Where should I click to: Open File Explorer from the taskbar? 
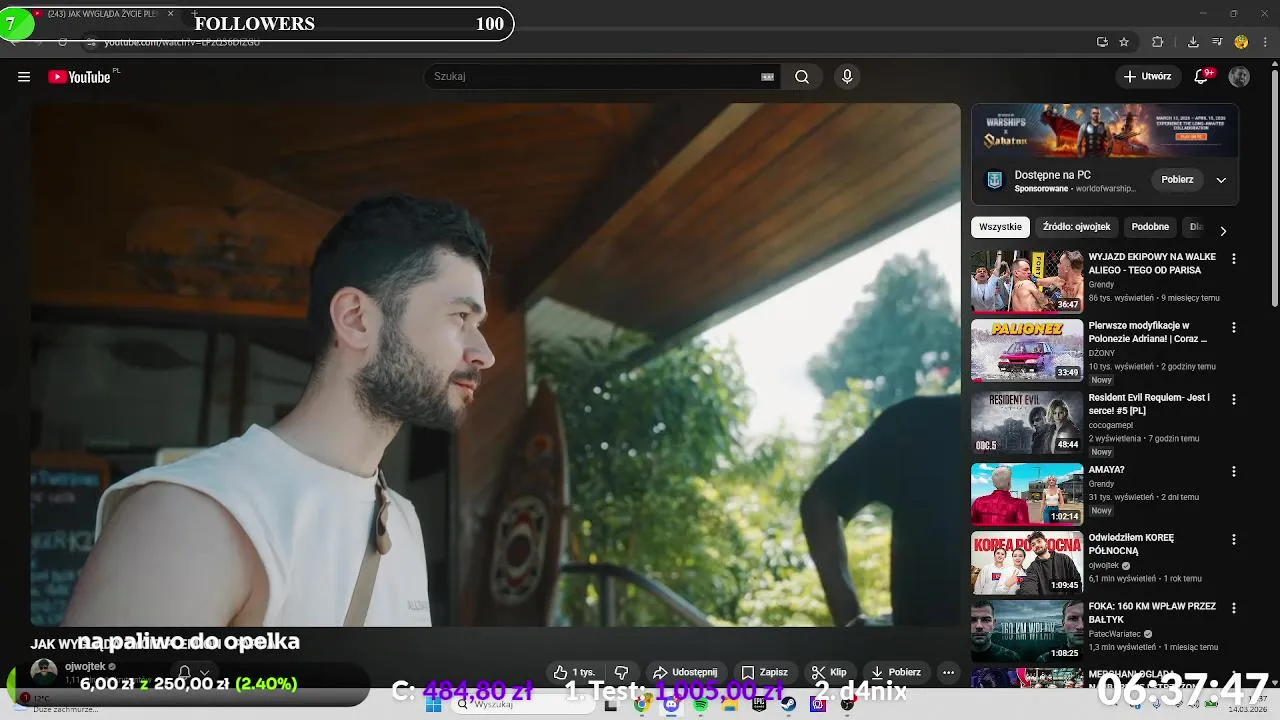coord(730,704)
